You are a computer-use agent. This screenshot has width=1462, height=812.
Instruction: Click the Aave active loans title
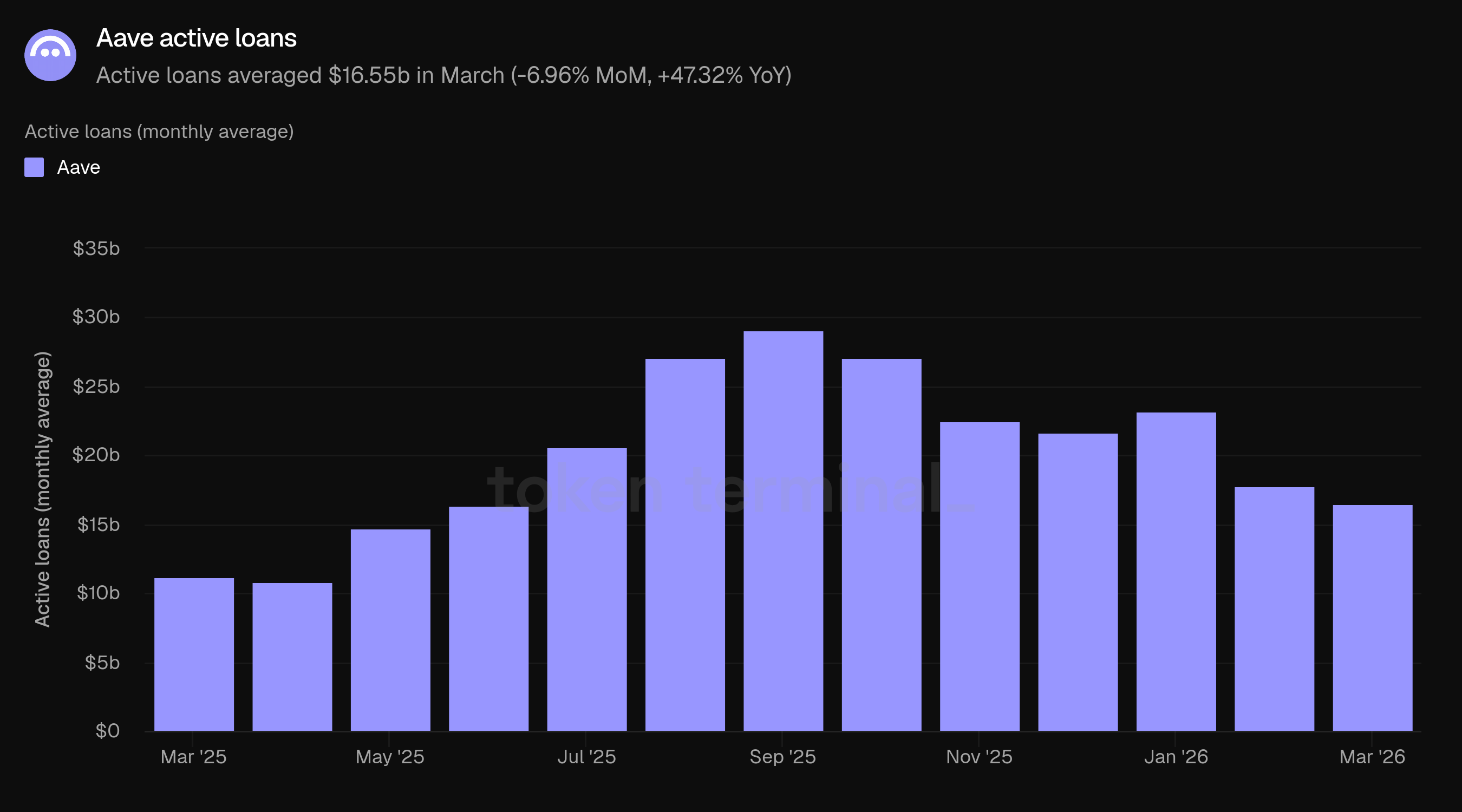(197, 38)
